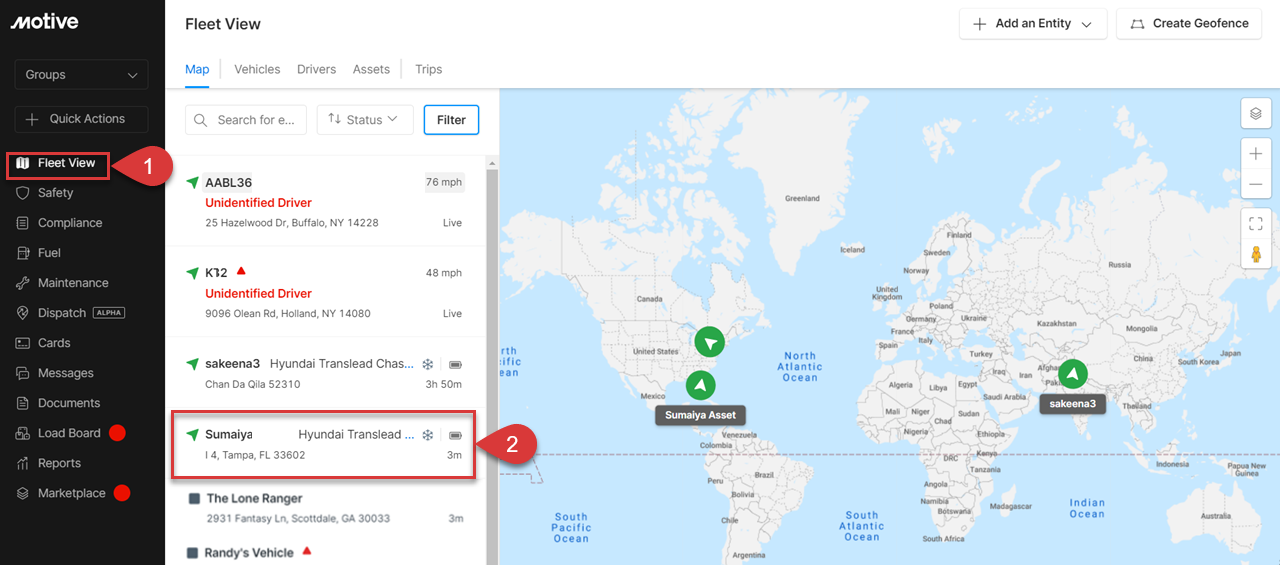Switch to the Assets tab
1280x565 pixels.
pyautogui.click(x=371, y=69)
